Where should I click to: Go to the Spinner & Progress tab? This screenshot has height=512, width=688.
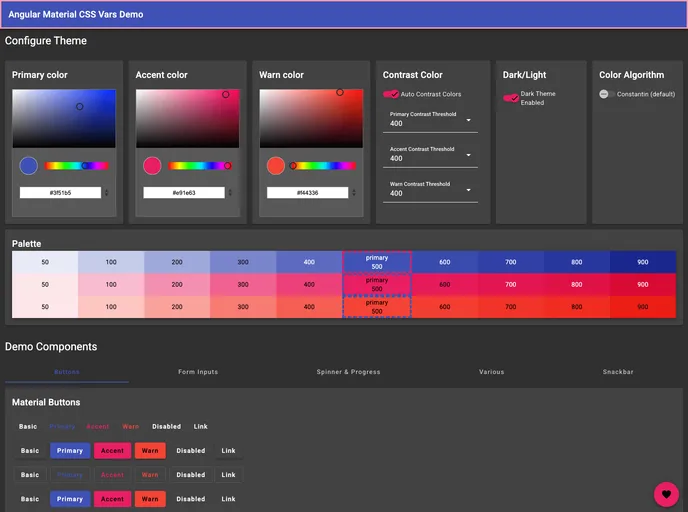pyautogui.click(x=348, y=372)
